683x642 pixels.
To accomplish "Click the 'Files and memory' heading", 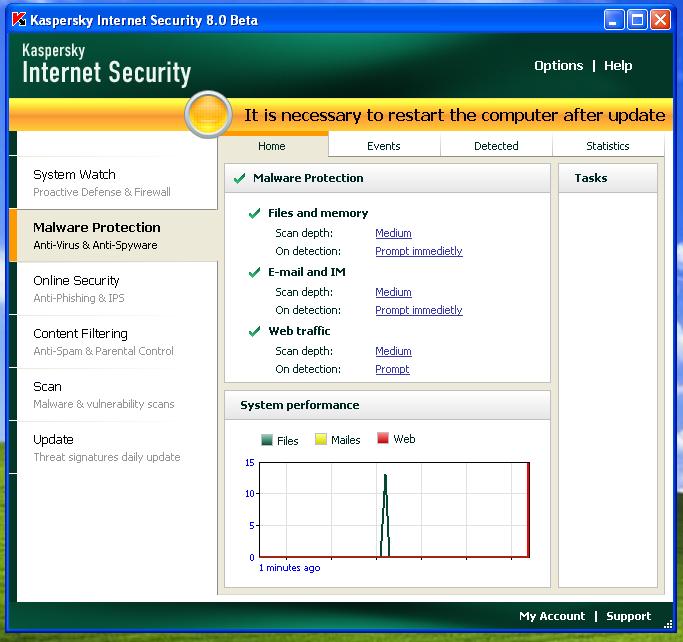I will (318, 213).
